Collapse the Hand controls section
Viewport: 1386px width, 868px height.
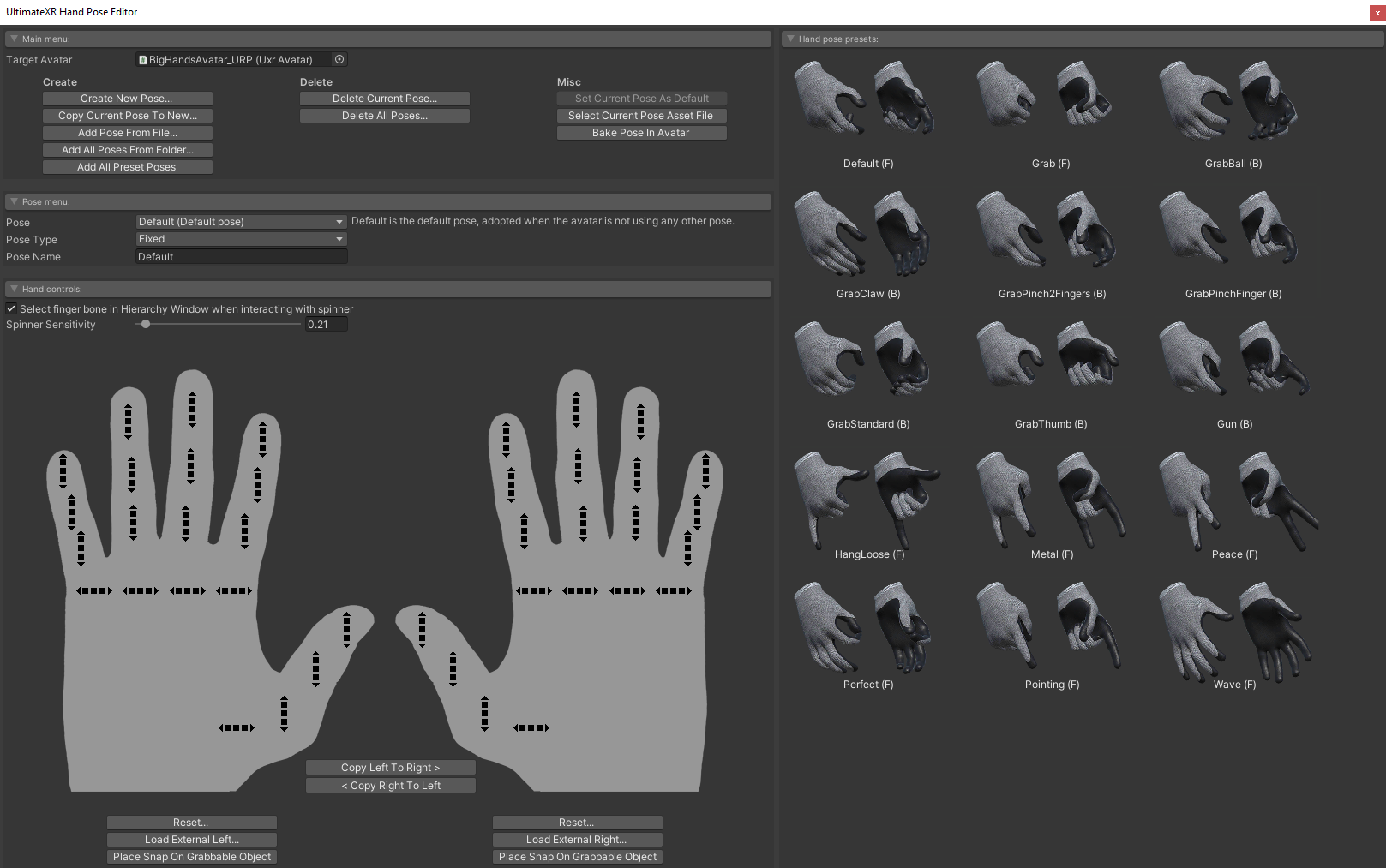[14, 289]
